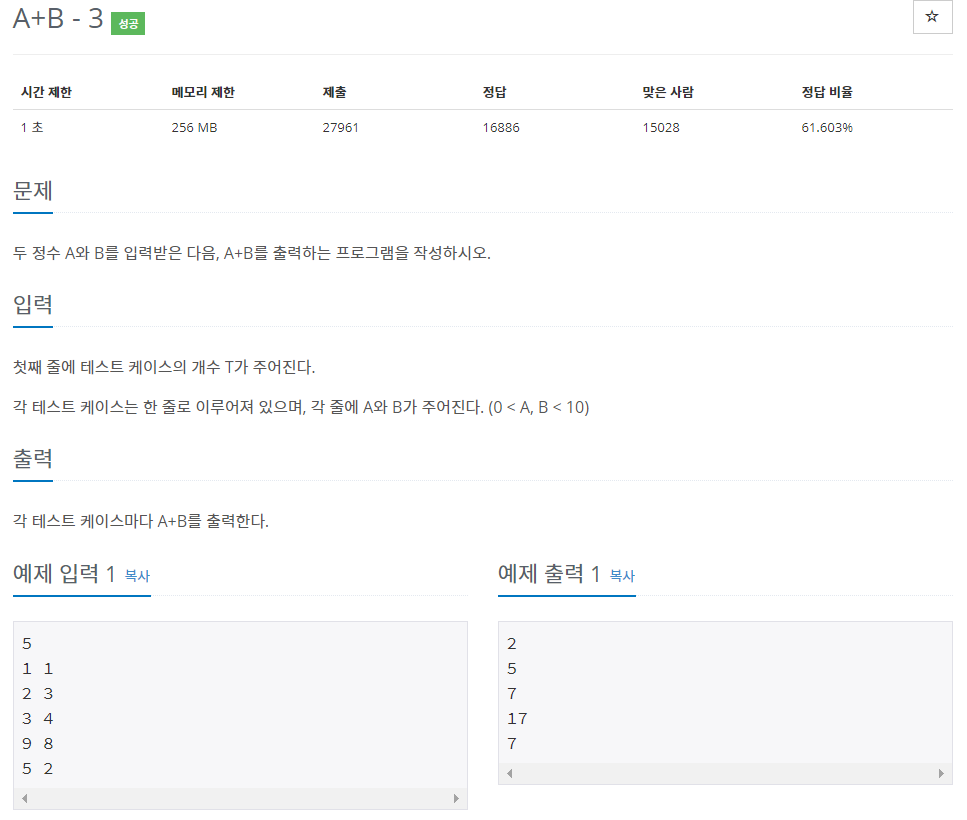Copy example output via 복사 link
This screenshot has height=820, width=967.
tap(622, 575)
